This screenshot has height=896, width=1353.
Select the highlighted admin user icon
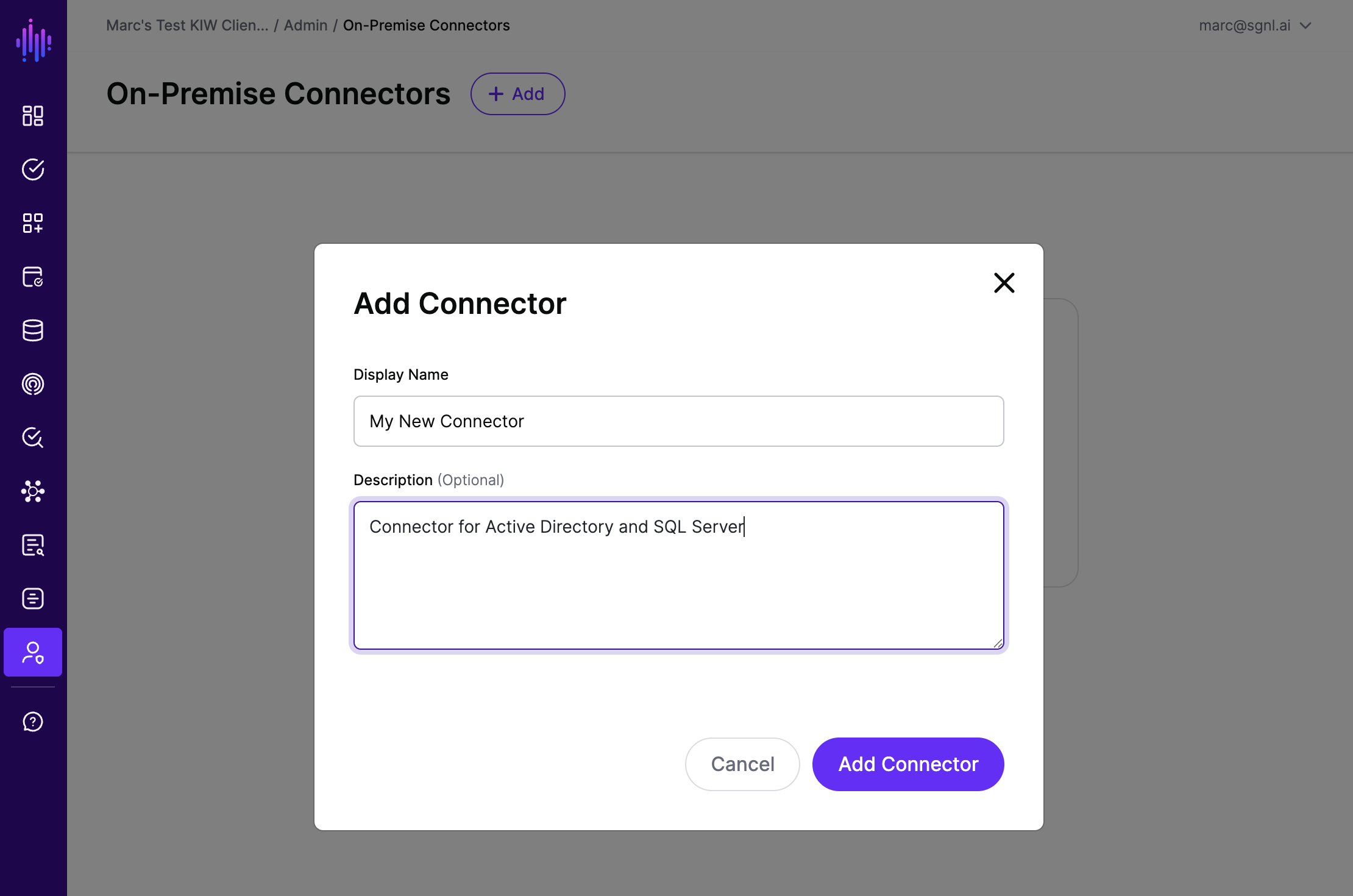pyautogui.click(x=33, y=652)
